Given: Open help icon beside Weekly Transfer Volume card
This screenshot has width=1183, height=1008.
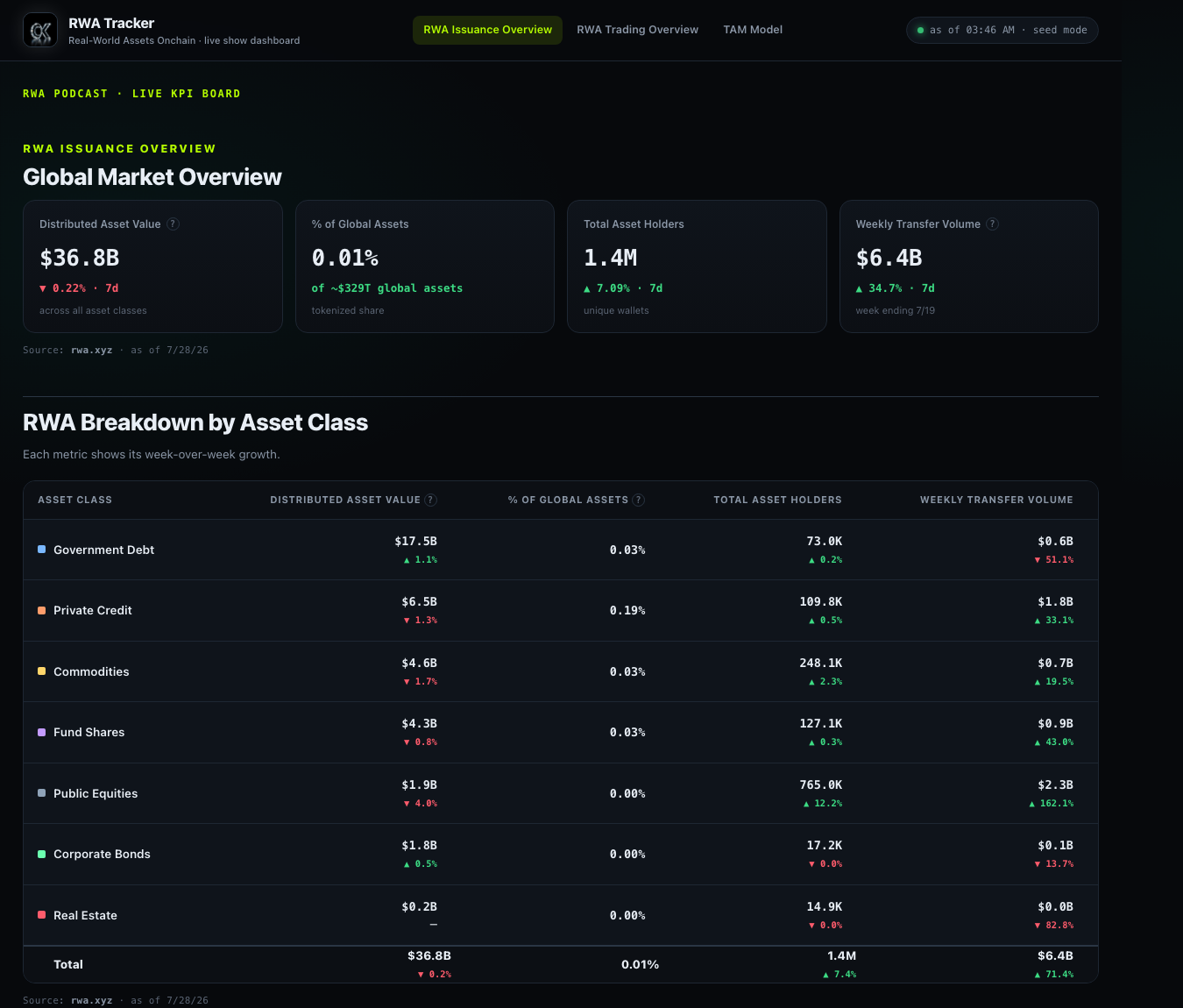Looking at the screenshot, I should [993, 224].
